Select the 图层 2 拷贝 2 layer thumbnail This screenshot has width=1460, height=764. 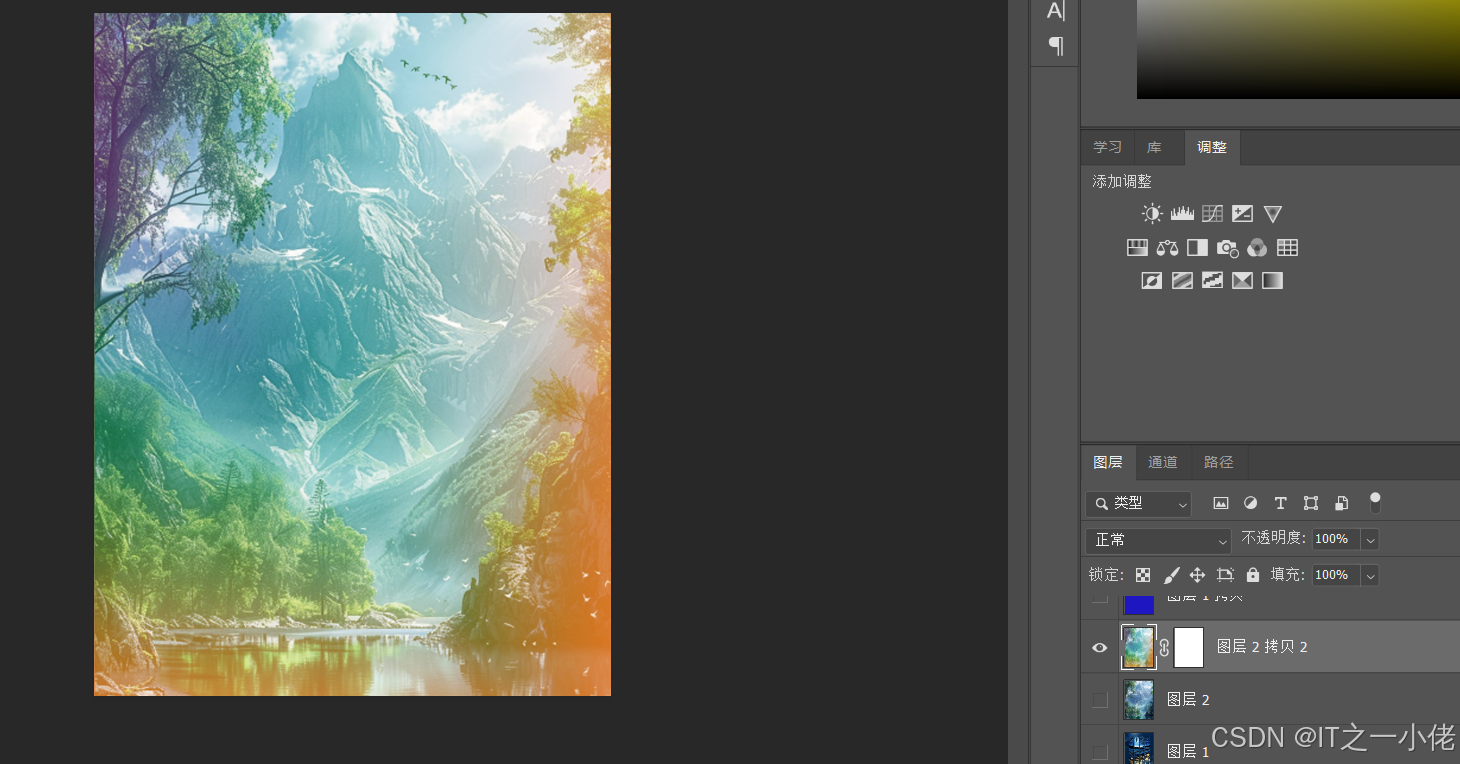click(1139, 647)
